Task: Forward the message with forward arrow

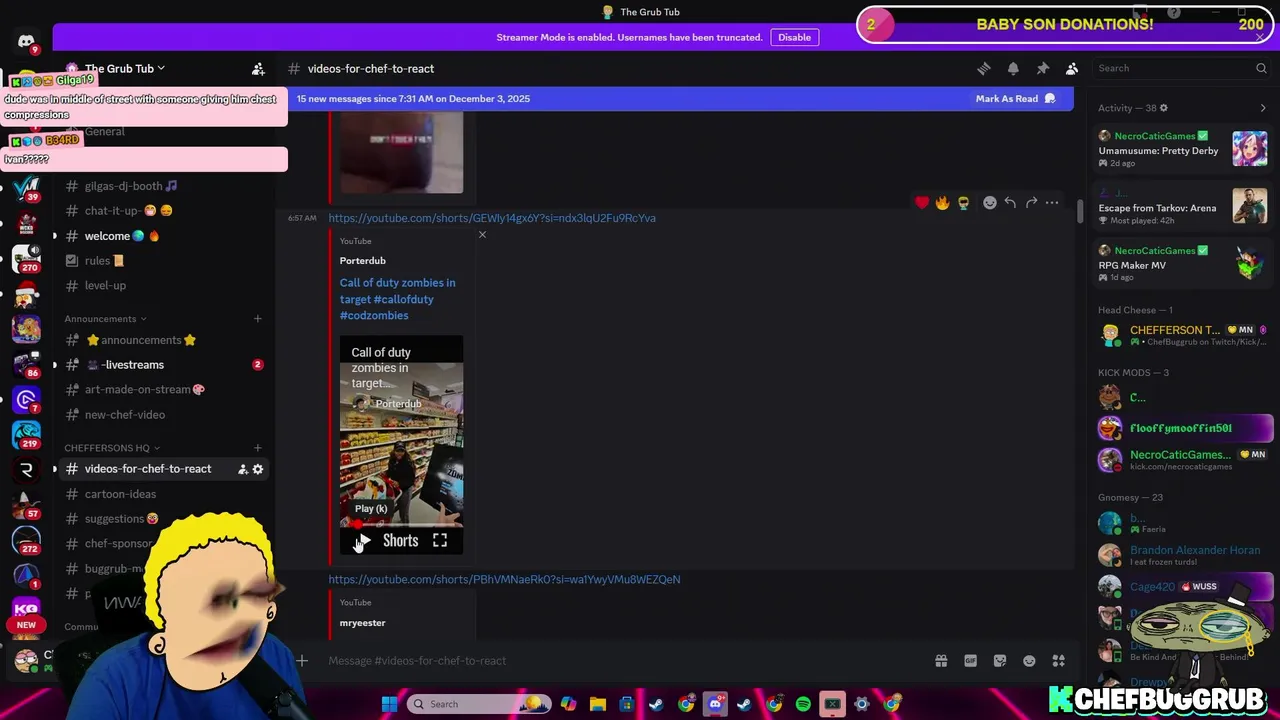Action: tap(1031, 203)
